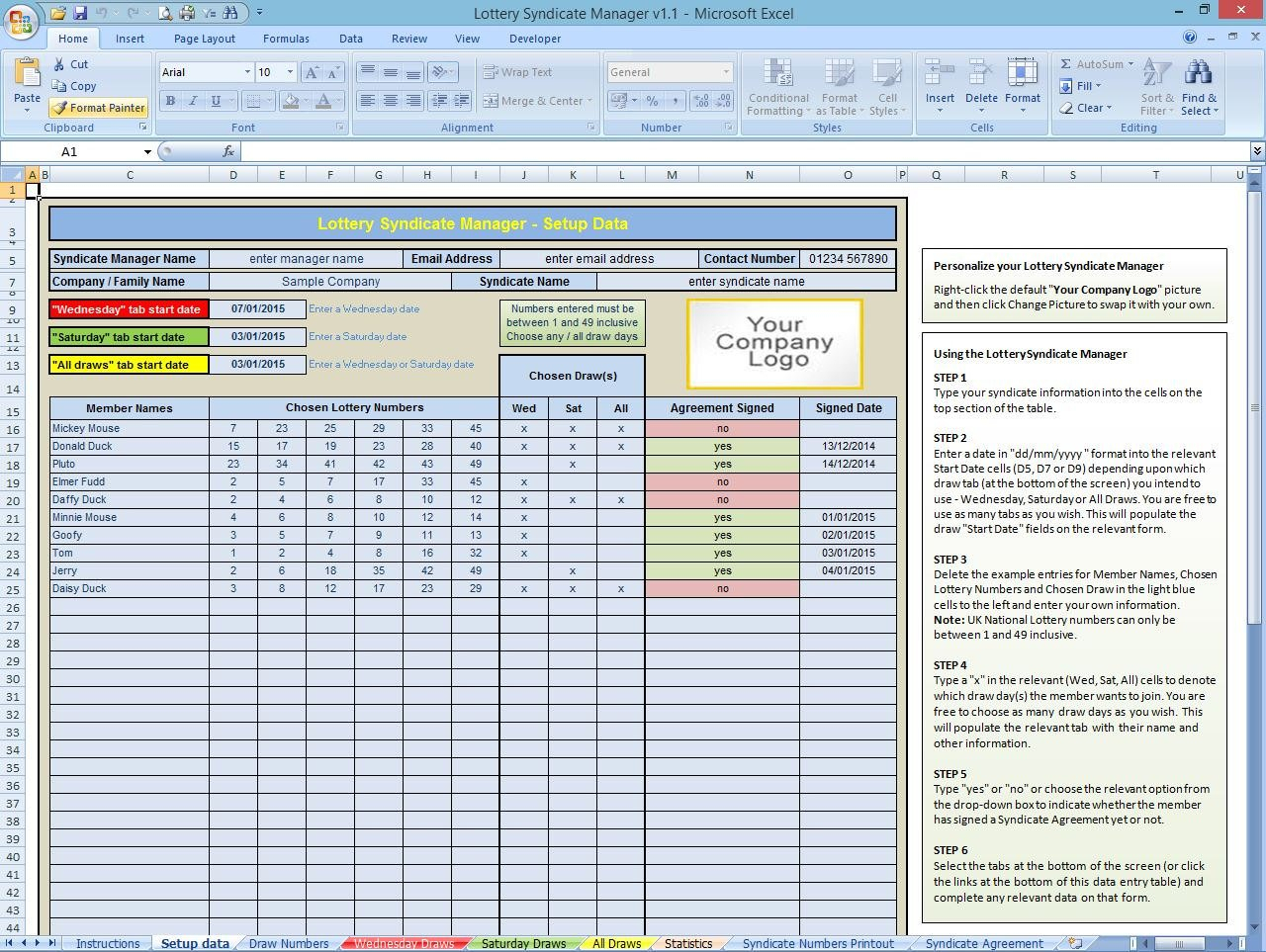Click the Cut scissors icon
The height and width of the screenshot is (952, 1266).
pos(57,64)
